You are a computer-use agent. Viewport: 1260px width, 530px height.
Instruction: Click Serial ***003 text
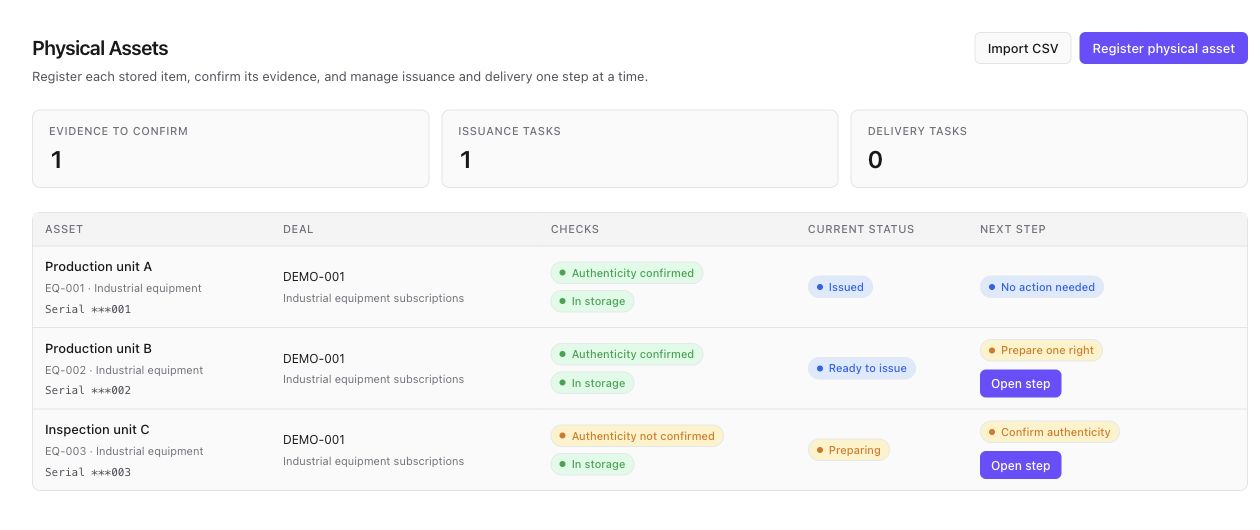tap(88, 473)
